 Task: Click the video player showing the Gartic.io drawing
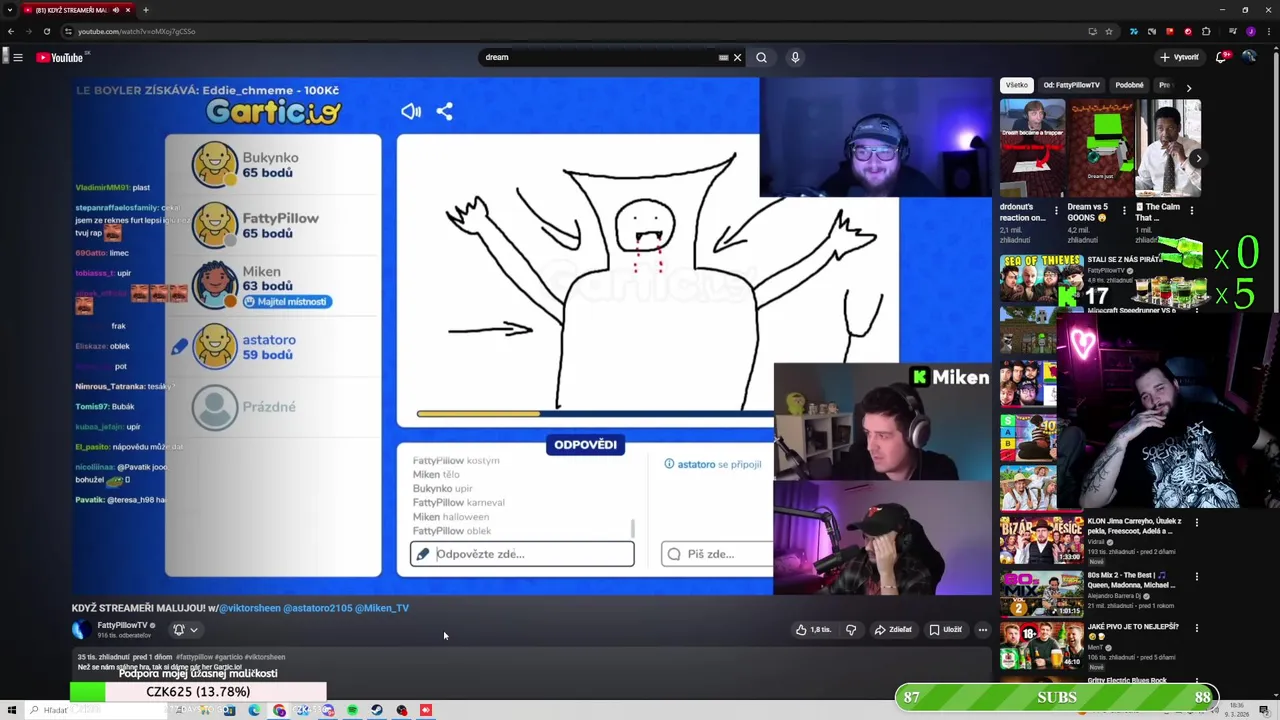[x=531, y=336]
